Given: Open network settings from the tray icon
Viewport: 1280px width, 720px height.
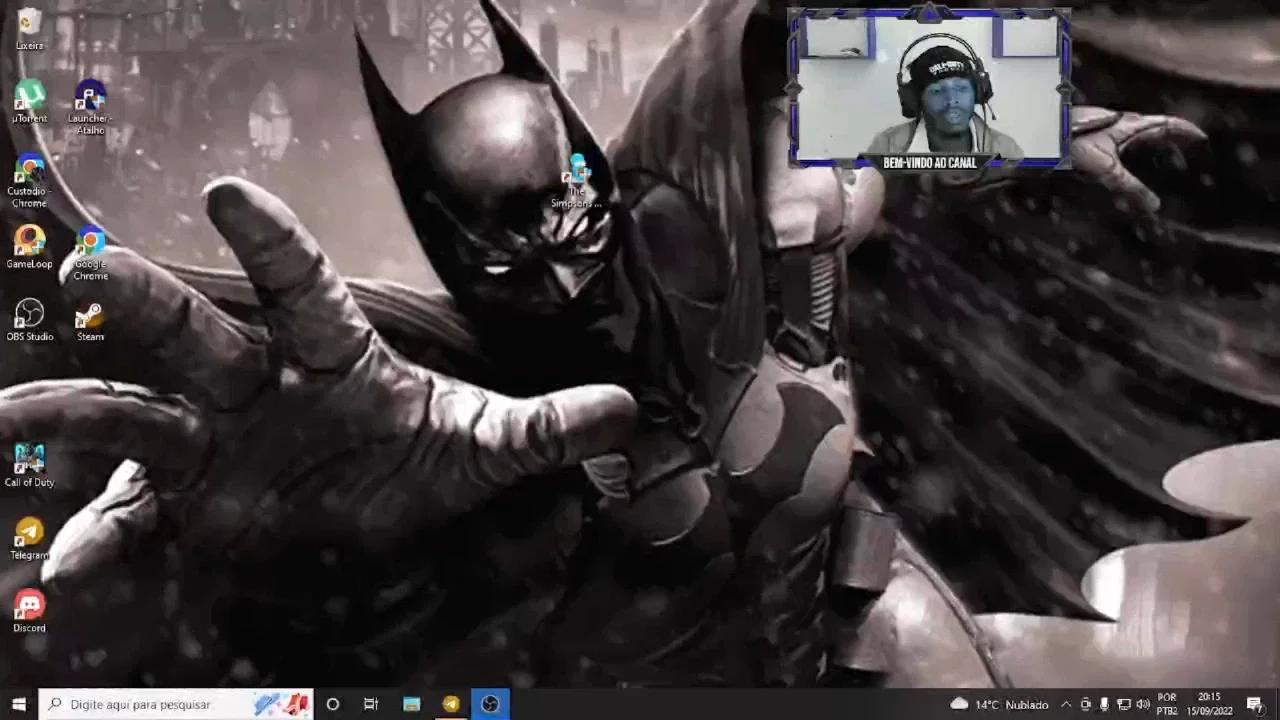Looking at the screenshot, I should point(1122,704).
